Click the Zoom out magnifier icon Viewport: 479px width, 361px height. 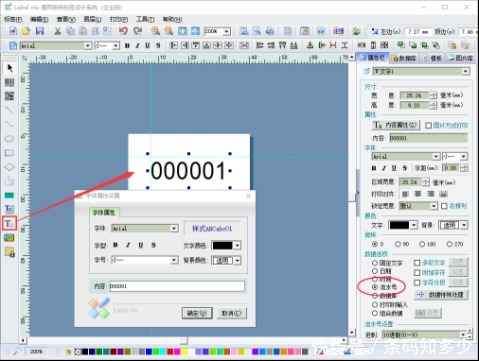[x=169, y=31]
